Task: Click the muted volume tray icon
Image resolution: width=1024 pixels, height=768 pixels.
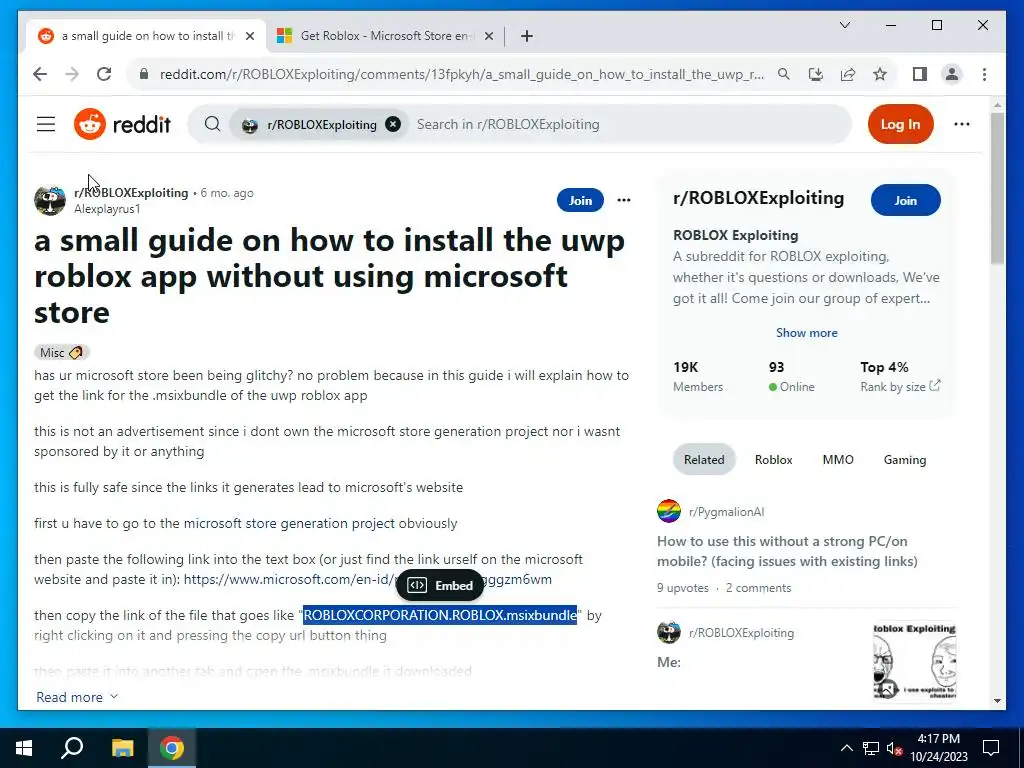Action: (894, 748)
